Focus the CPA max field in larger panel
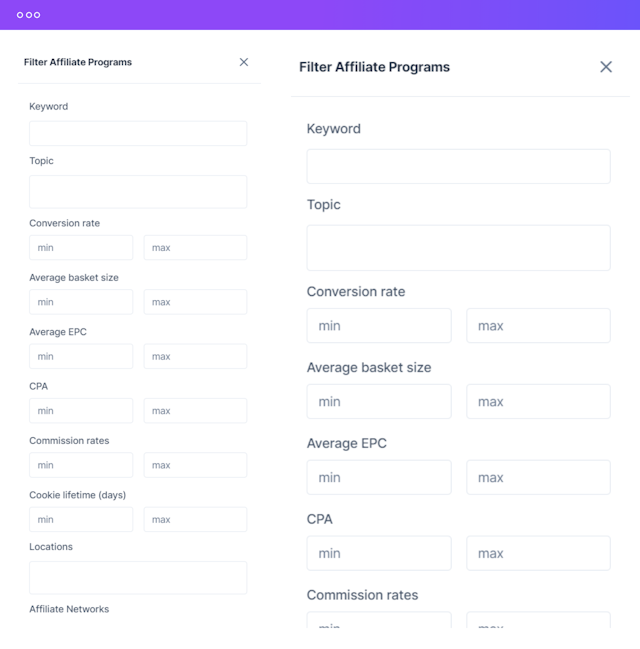 pyautogui.click(x=538, y=553)
